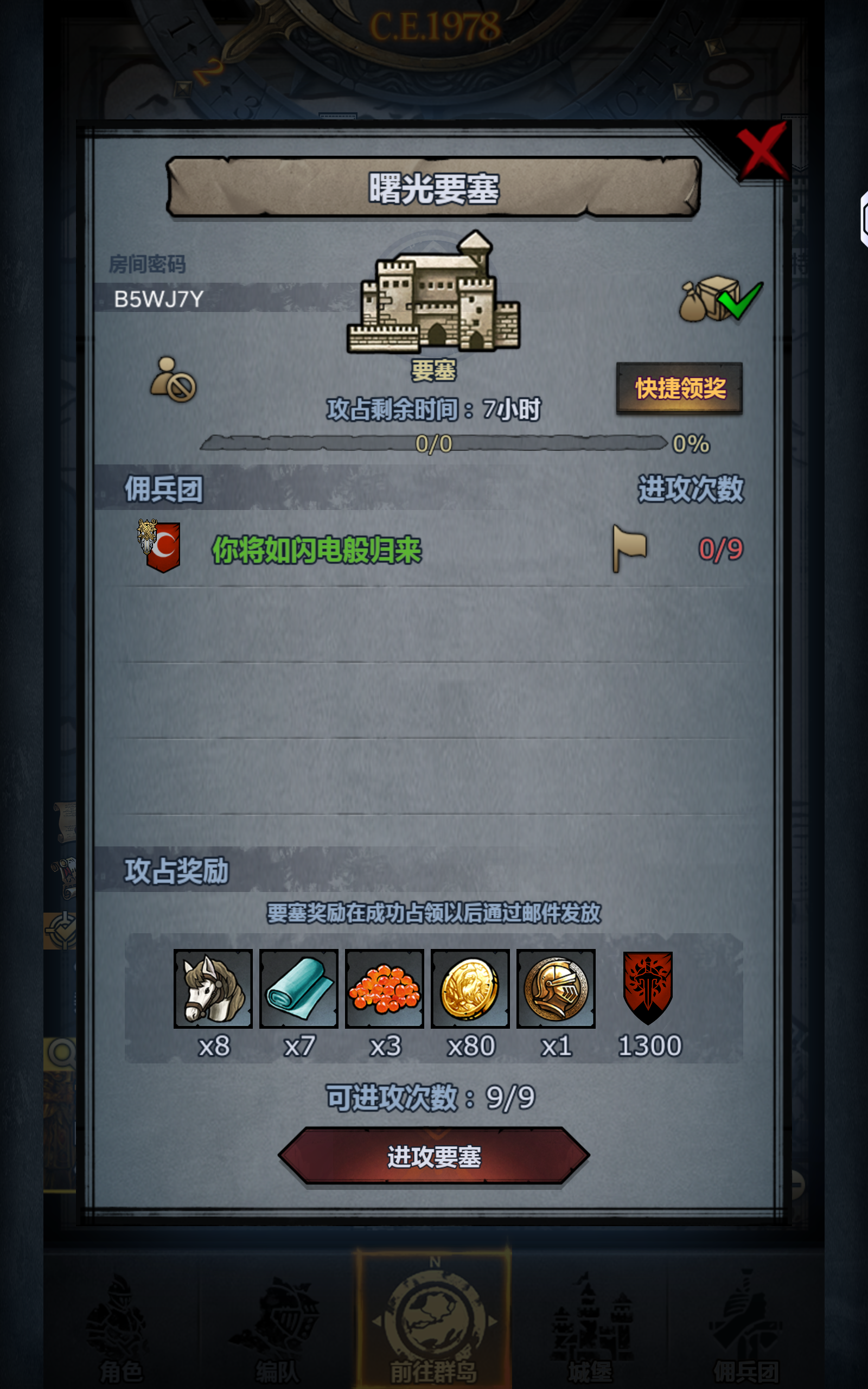This screenshot has height=1389, width=868.
Task: Open the 角色 tab in bottom bar
Action: click(x=121, y=1327)
